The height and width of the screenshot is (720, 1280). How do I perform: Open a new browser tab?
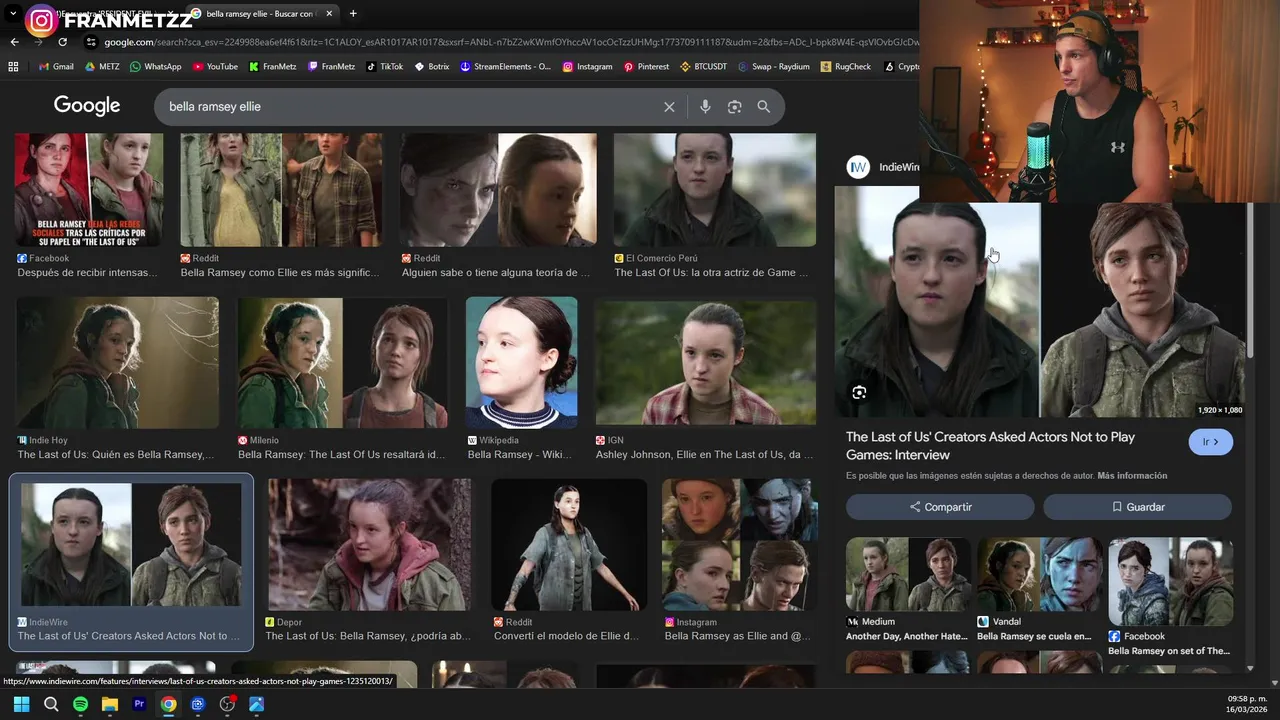[353, 14]
